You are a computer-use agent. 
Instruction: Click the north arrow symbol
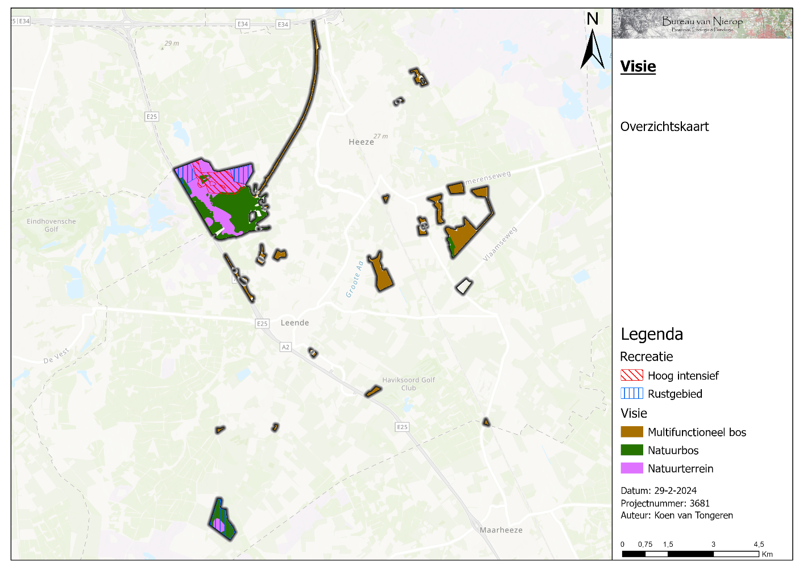pyautogui.click(x=592, y=40)
